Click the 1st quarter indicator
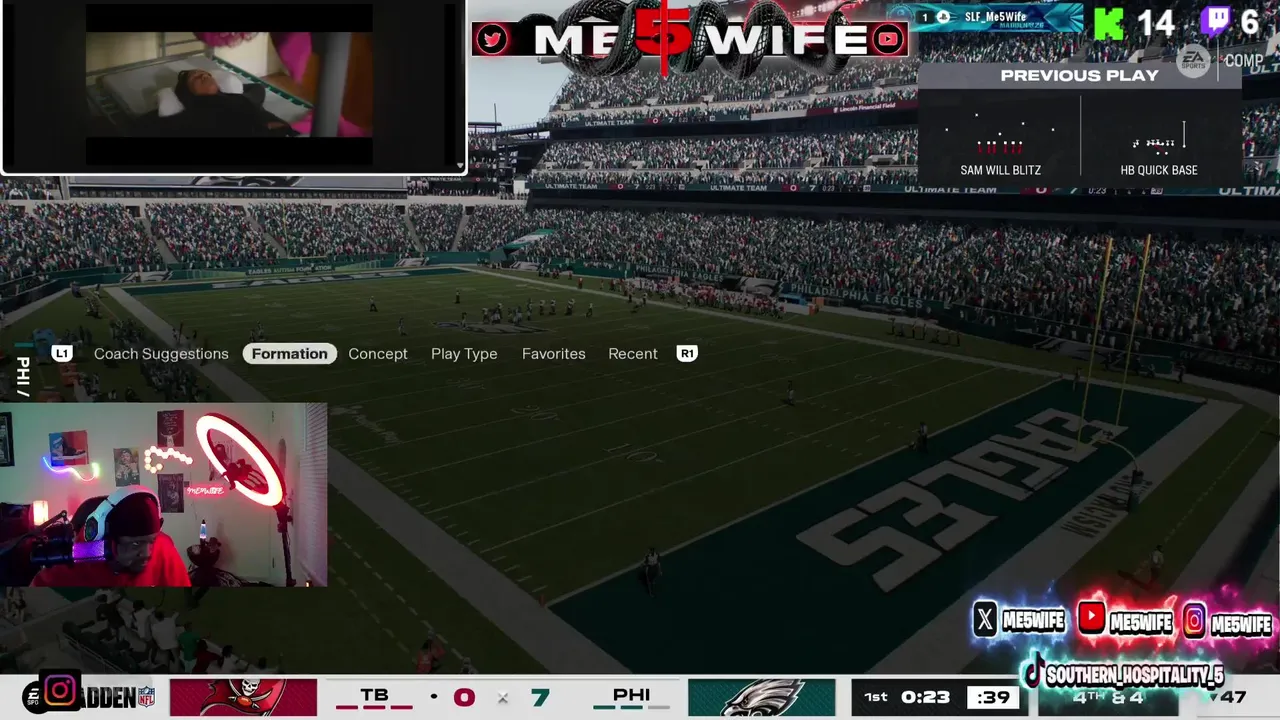1280x720 pixels. (x=875, y=697)
